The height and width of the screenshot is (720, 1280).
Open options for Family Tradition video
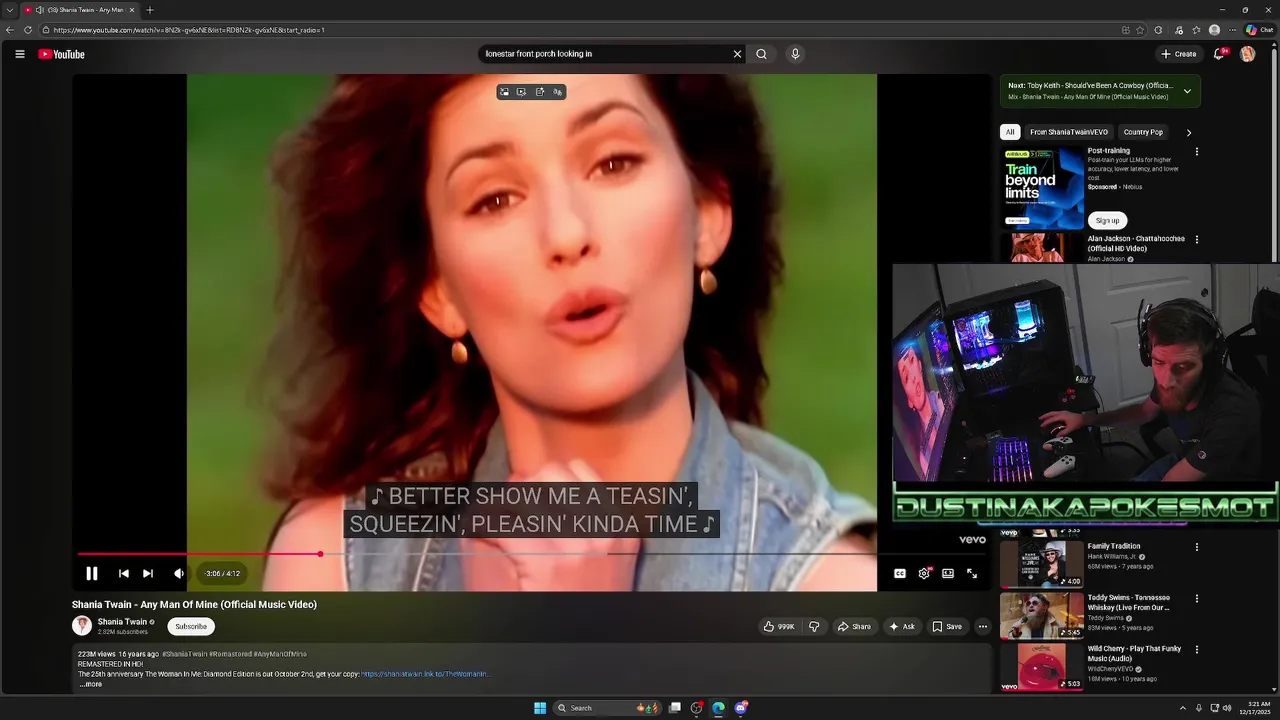coord(1197,547)
